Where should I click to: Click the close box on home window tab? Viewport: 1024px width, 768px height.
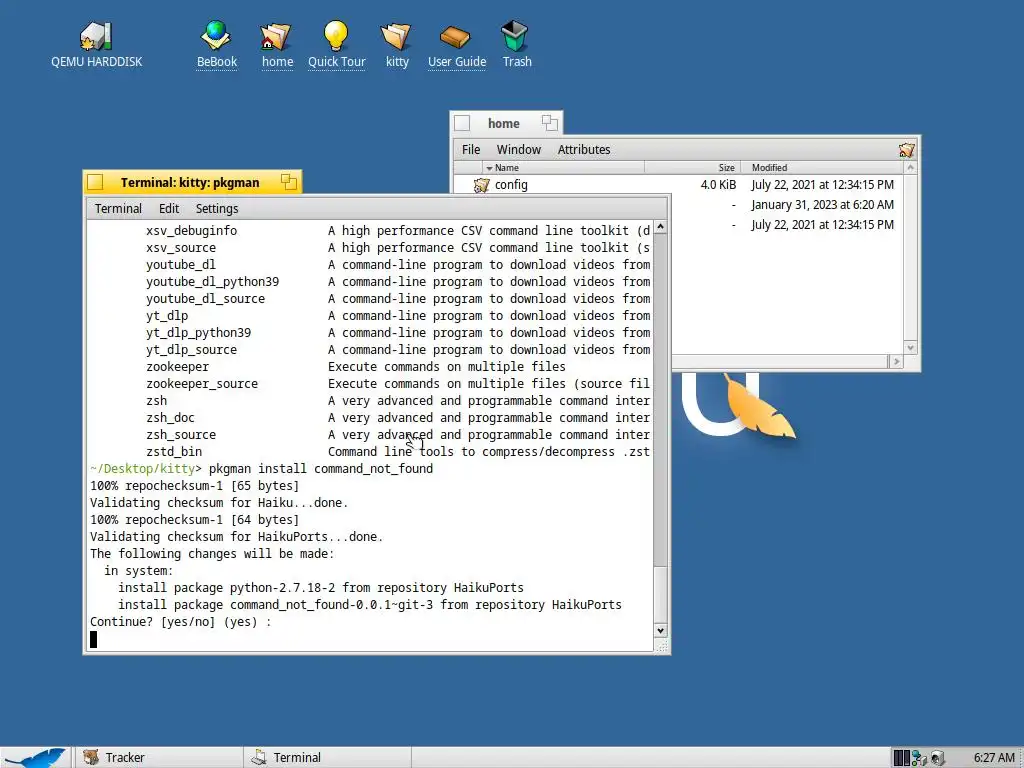click(x=462, y=123)
